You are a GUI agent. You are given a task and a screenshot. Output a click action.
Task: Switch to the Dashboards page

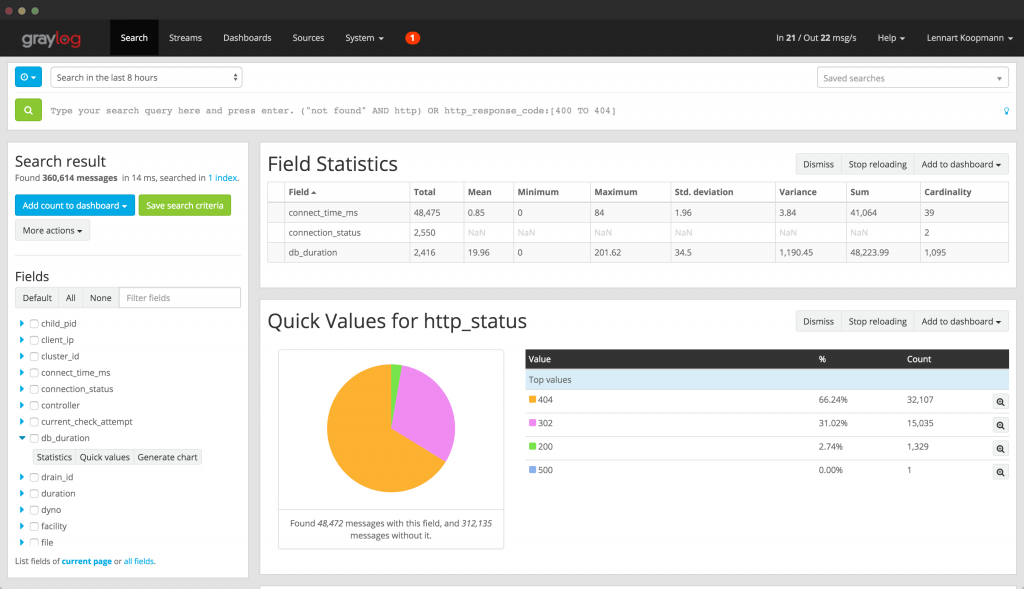point(247,38)
